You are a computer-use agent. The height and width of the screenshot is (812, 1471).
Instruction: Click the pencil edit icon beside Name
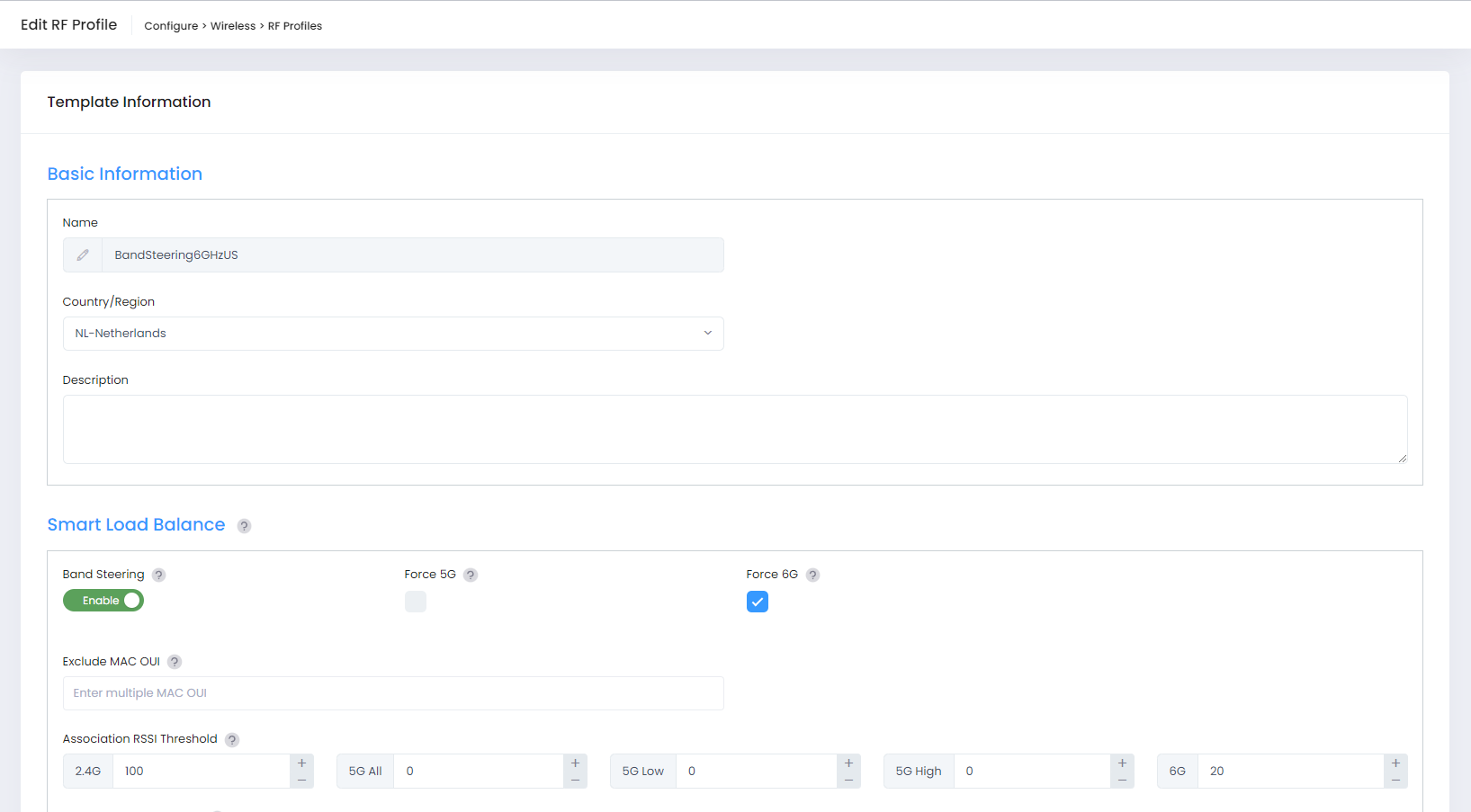(x=83, y=255)
